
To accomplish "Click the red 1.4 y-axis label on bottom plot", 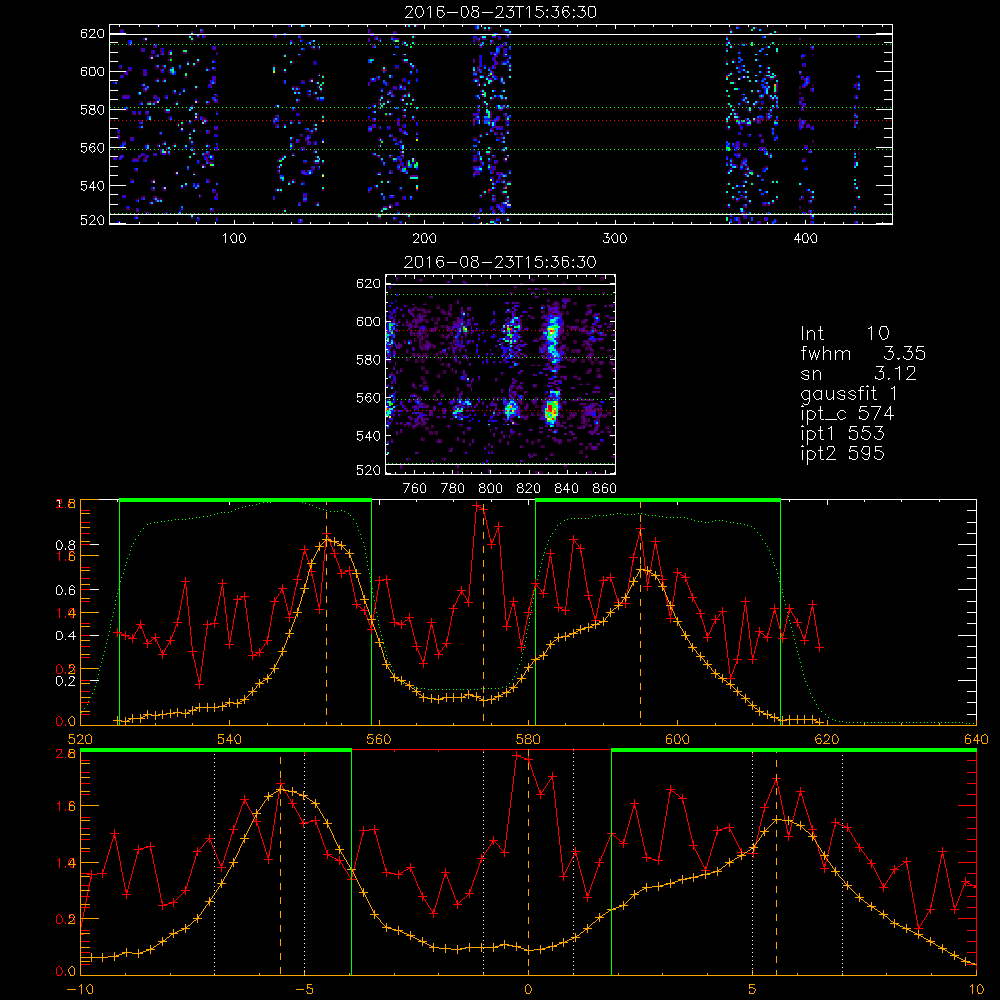I will (x=66, y=863).
